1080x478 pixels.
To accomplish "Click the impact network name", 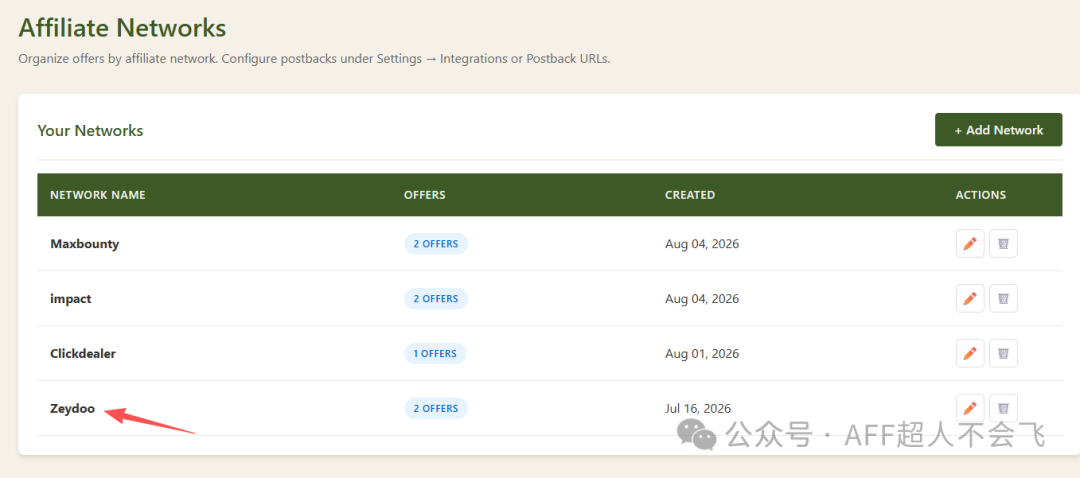I will (x=71, y=299).
